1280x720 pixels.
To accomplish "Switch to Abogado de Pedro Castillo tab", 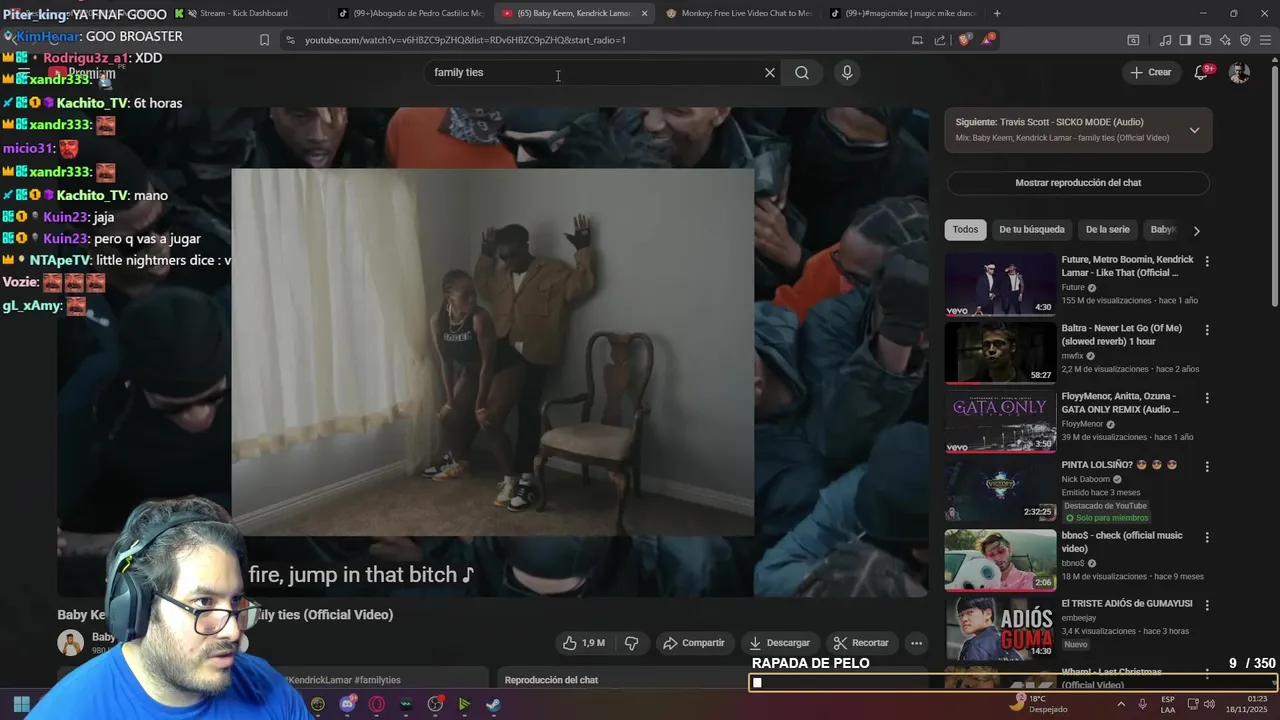I will tap(410, 13).
